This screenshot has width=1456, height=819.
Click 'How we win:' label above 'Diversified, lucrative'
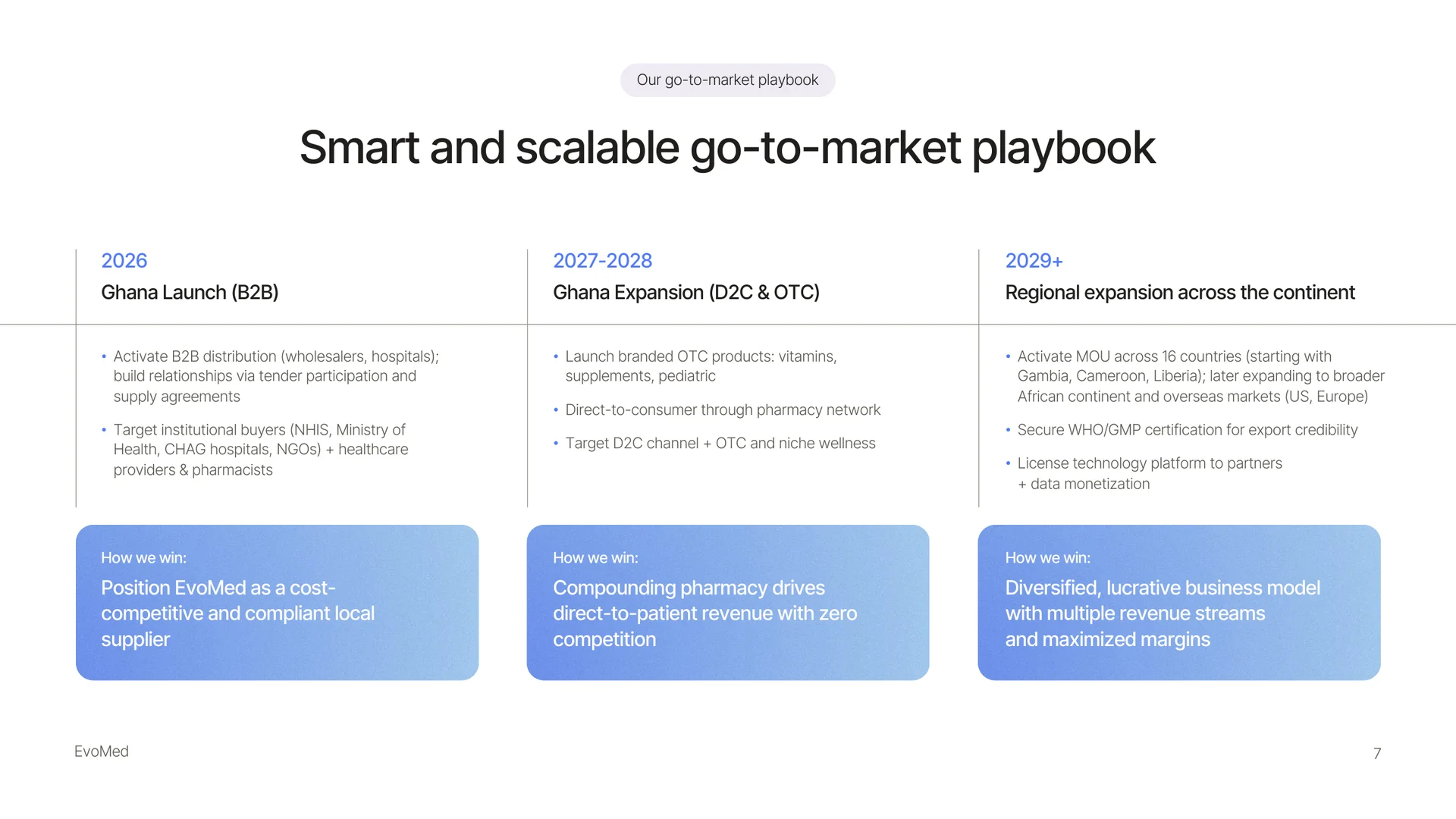pos(1047,557)
